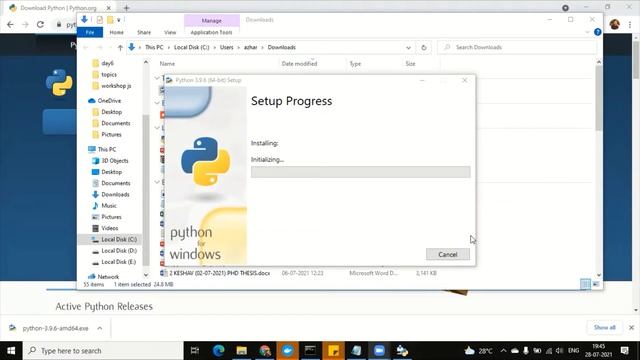Switch to Large icons view in status bar
640x360 pixels.
coord(596,284)
